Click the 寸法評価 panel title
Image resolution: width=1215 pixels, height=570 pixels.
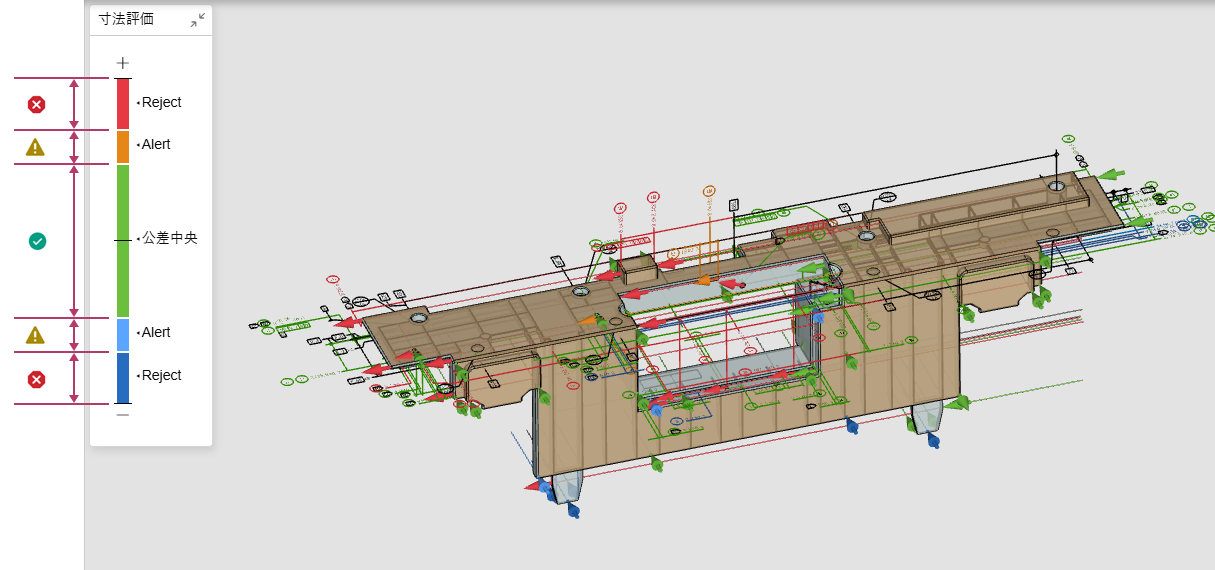pyautogui.click(x=126, y=19)
